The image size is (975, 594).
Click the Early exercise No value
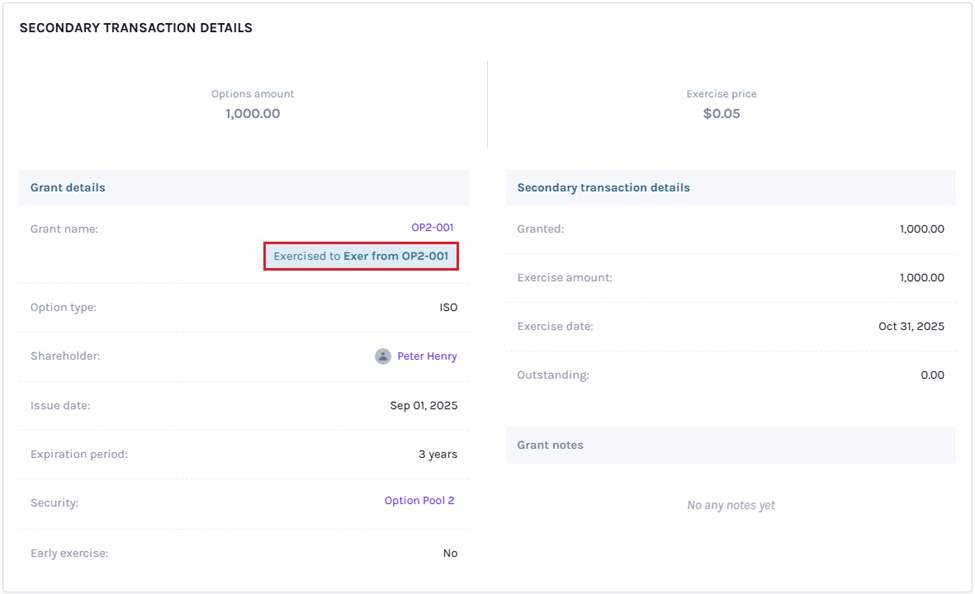(x=450, y=552)
